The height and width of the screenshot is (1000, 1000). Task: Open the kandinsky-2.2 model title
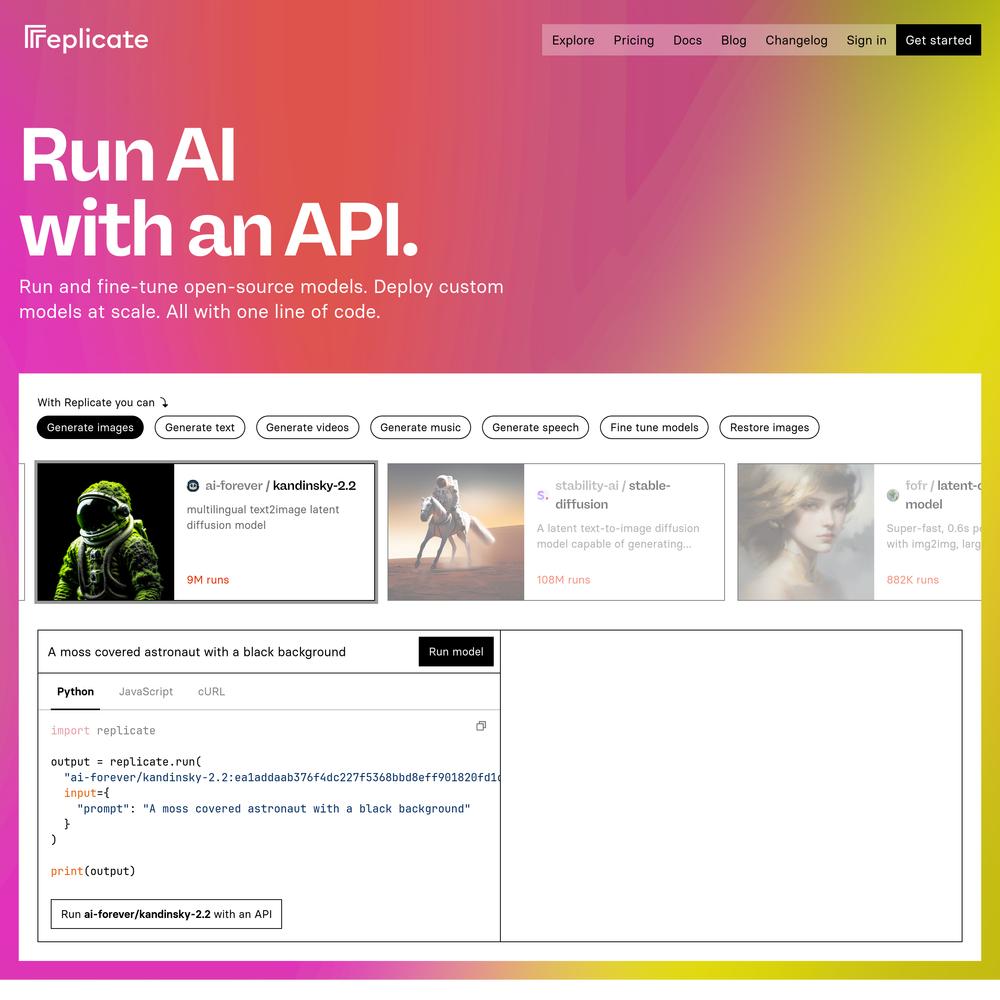(x=281, y=485)
